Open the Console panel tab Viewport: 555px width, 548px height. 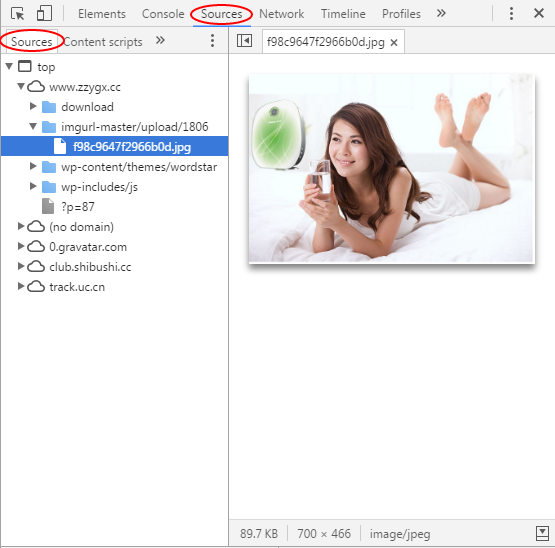(163, 14)
